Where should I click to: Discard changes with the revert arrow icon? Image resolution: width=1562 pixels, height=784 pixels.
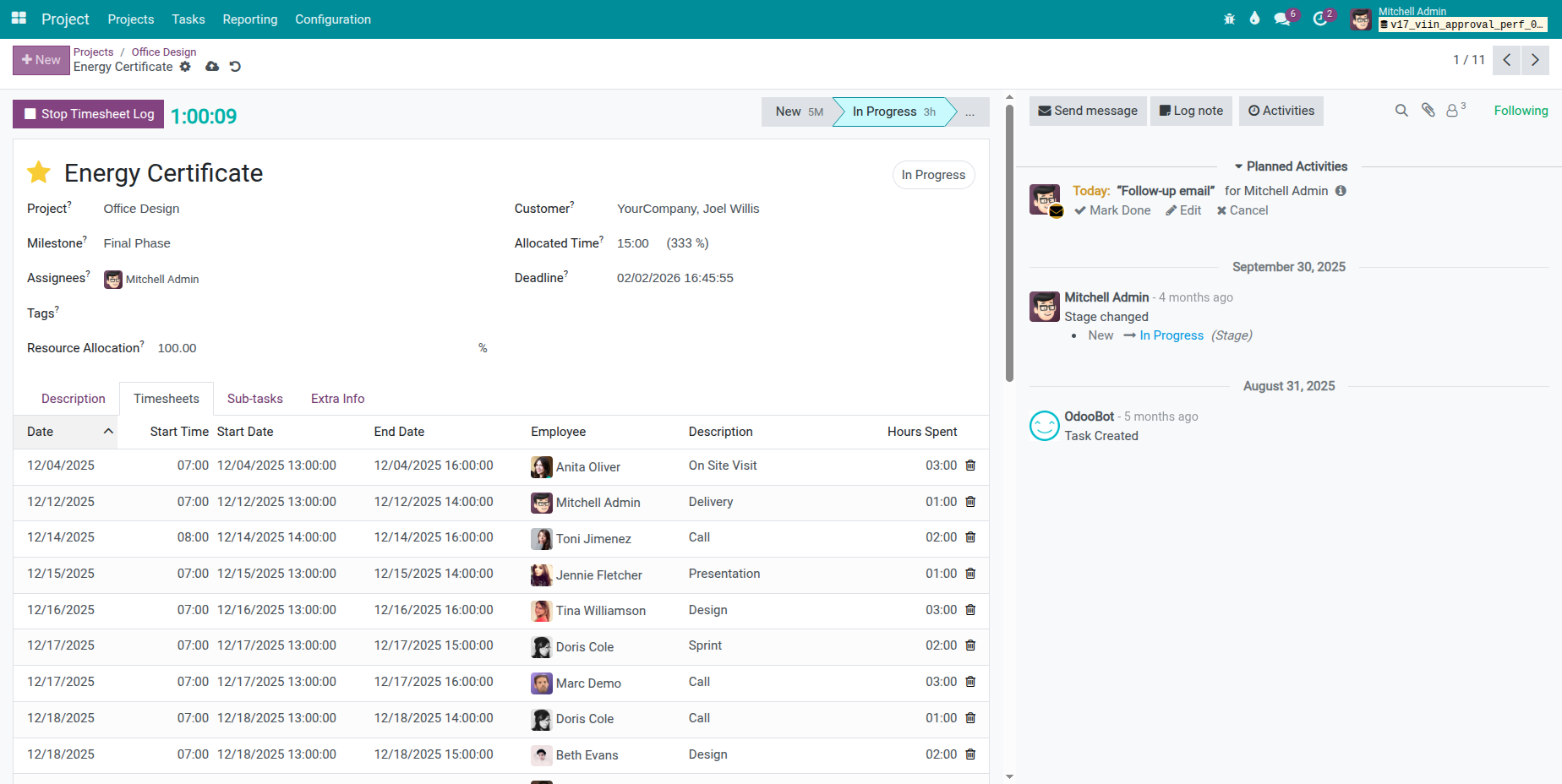pyautogui.click(x=234, y=67)
